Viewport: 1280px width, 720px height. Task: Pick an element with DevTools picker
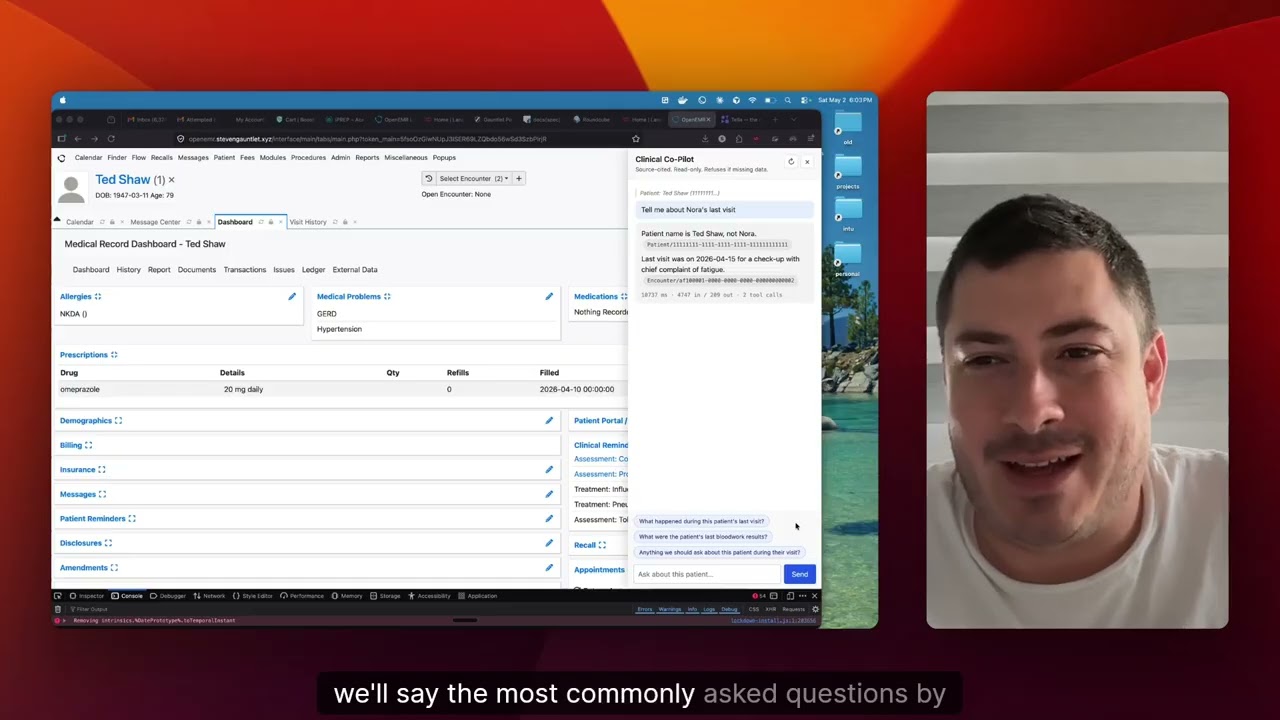[58, 596]
